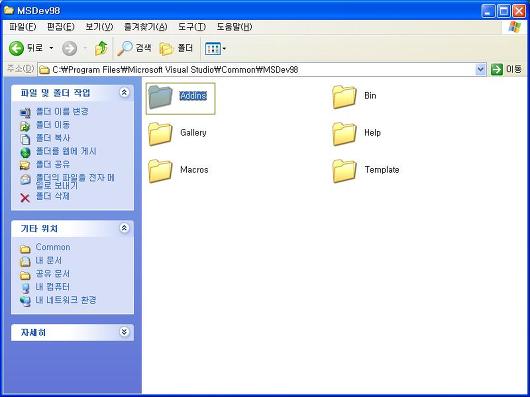Click the Macros folder name text

(194, 170)
